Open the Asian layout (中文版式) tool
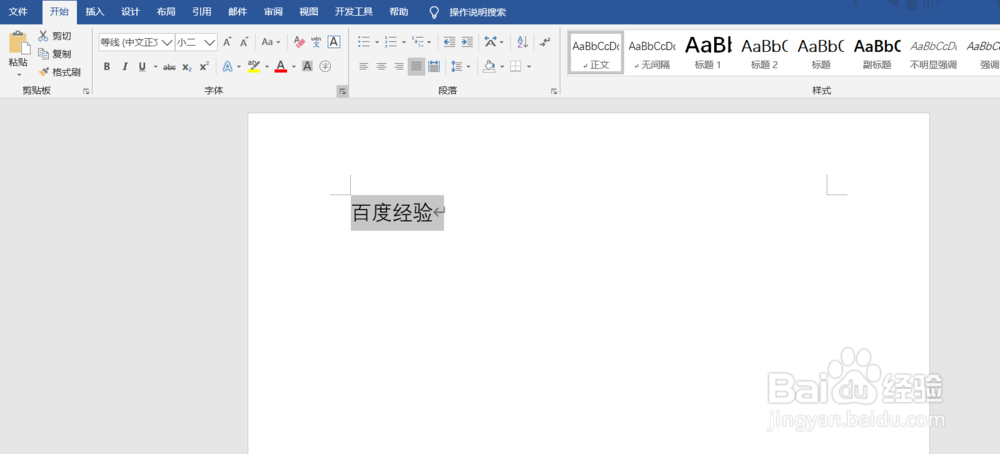The width and height of the screenshot is (1000, 454). (x=490, y=42)
